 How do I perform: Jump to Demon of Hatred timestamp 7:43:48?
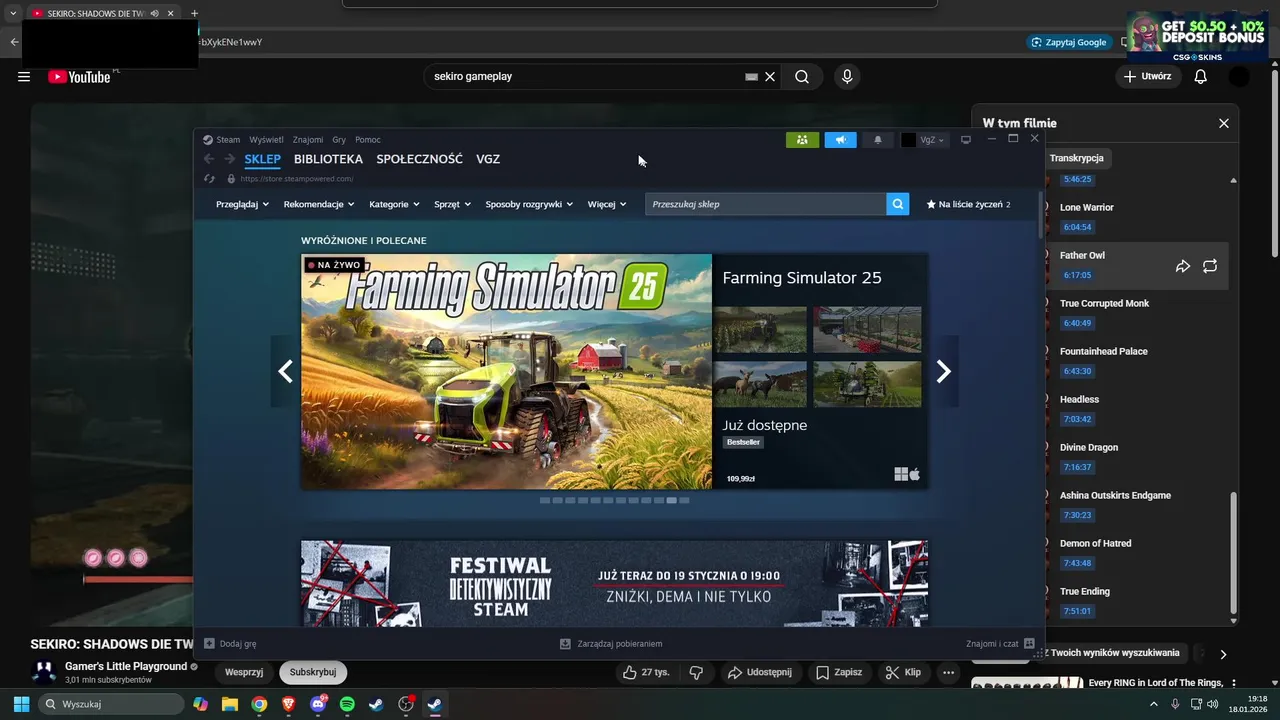tap(1078, 563)
